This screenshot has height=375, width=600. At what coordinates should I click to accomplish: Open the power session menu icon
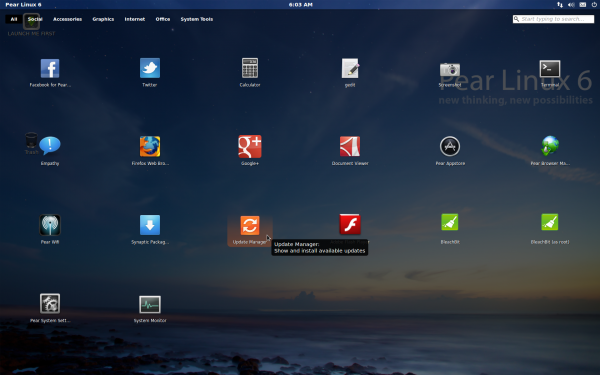pyautogui.click(x=594, y=5)
